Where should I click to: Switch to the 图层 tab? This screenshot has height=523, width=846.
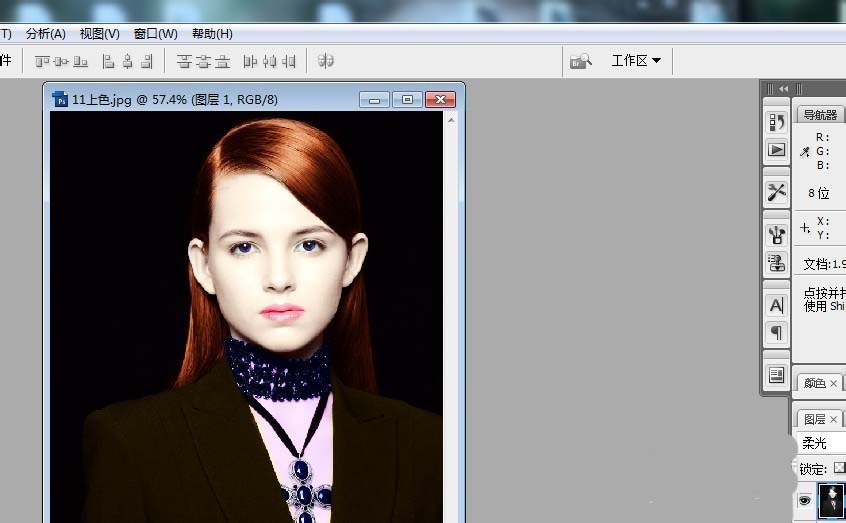(815, 419)
